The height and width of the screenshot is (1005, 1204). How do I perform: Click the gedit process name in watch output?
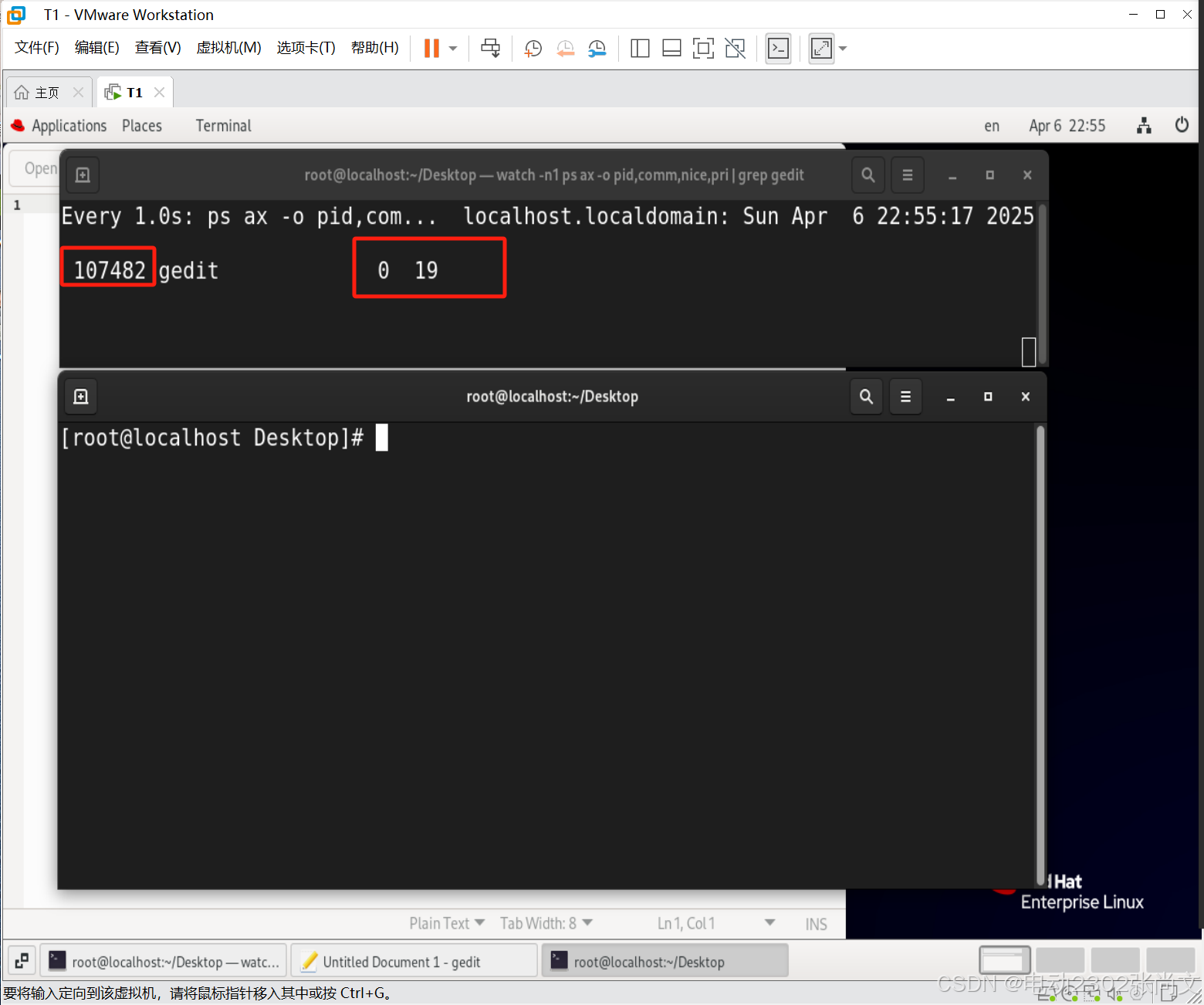pos(188,271)
